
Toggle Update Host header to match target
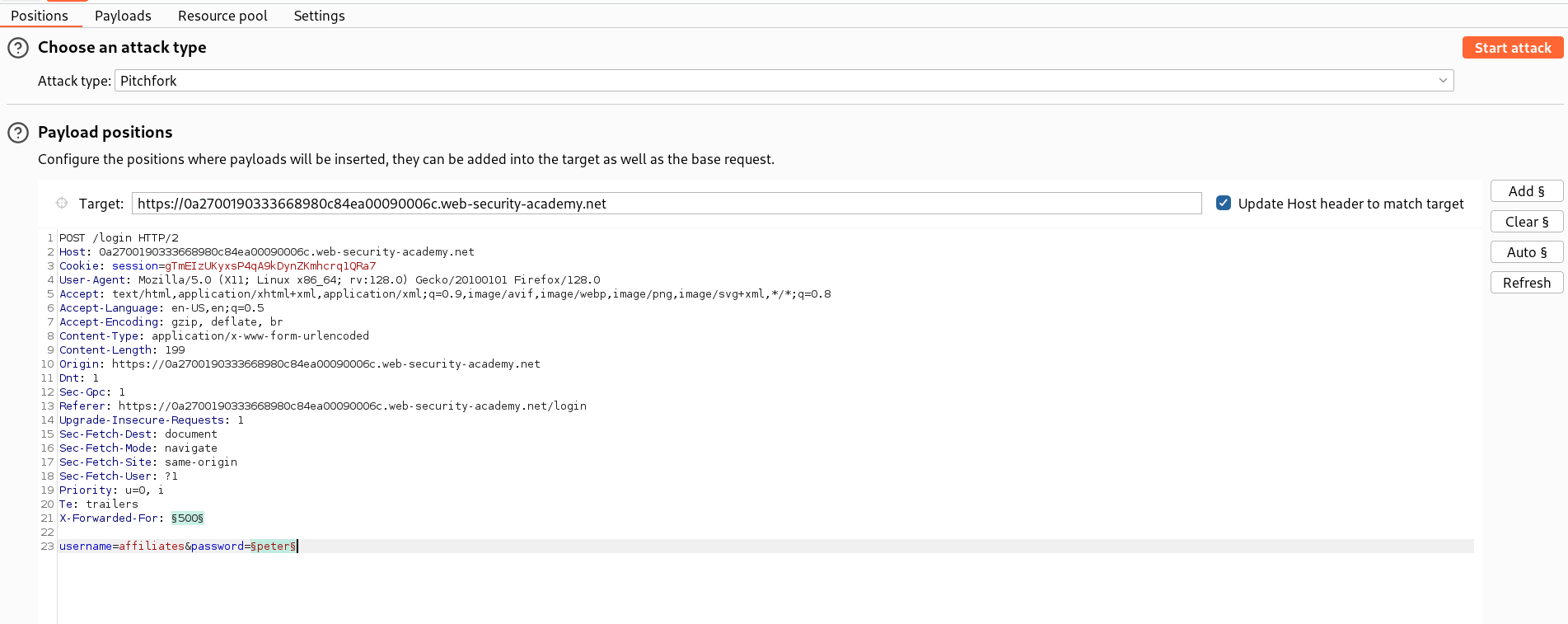pyautogui.click(x=1224, y=203)
